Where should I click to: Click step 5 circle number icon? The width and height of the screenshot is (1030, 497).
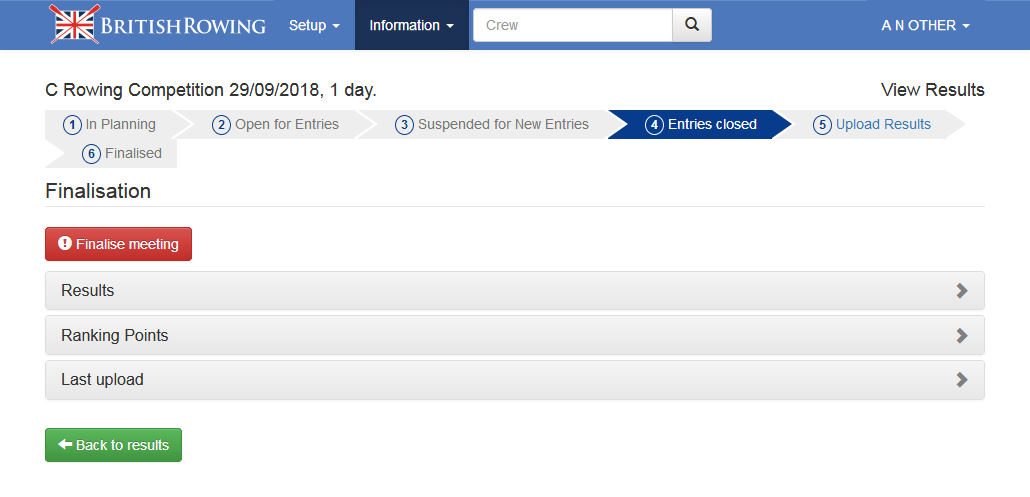[x=822, y=125]
